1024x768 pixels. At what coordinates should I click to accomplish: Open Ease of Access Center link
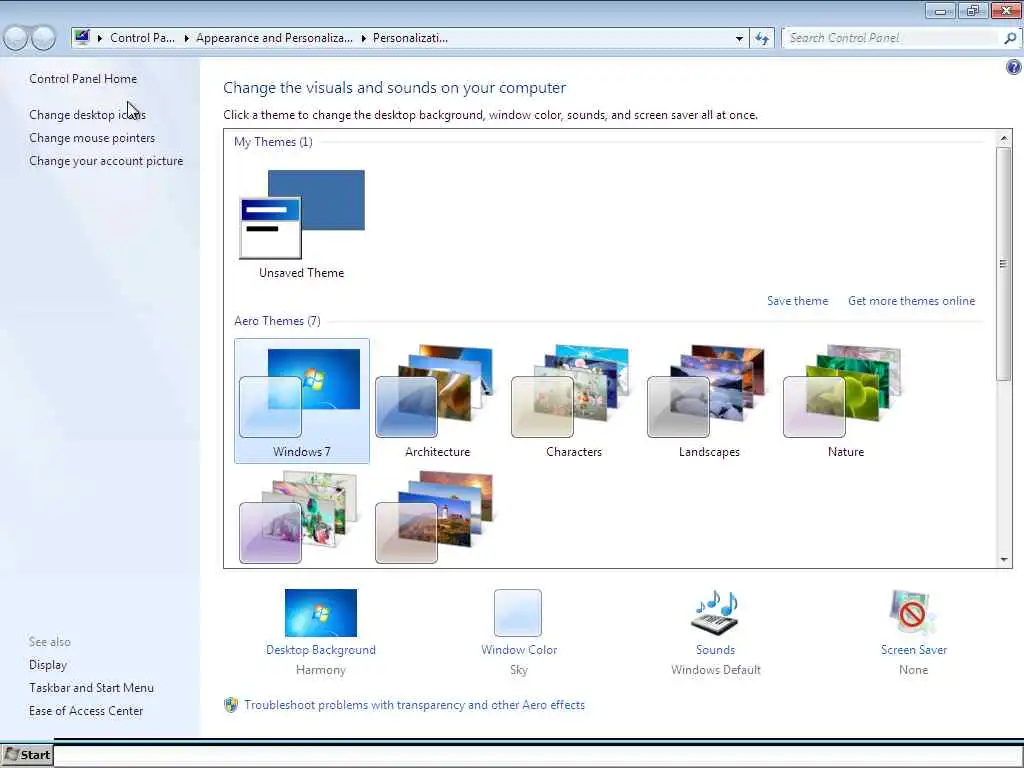click(x=86, y=711)
